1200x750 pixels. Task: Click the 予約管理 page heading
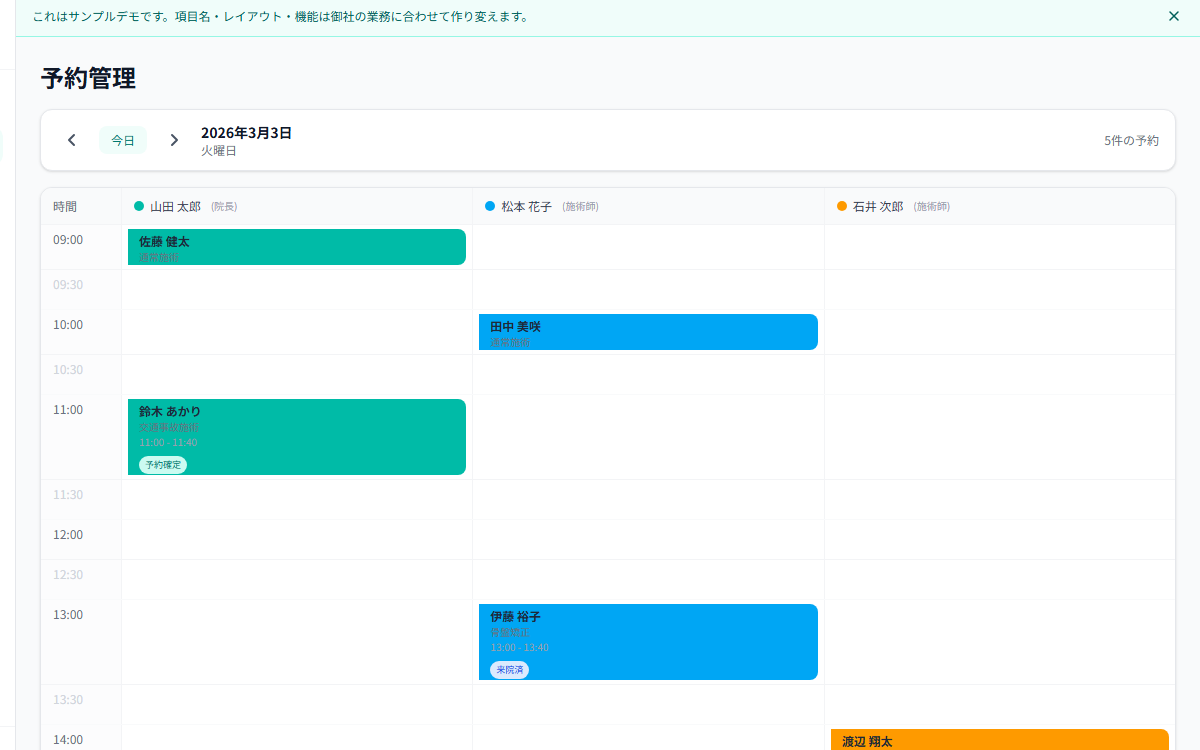[x=88, y=78]
